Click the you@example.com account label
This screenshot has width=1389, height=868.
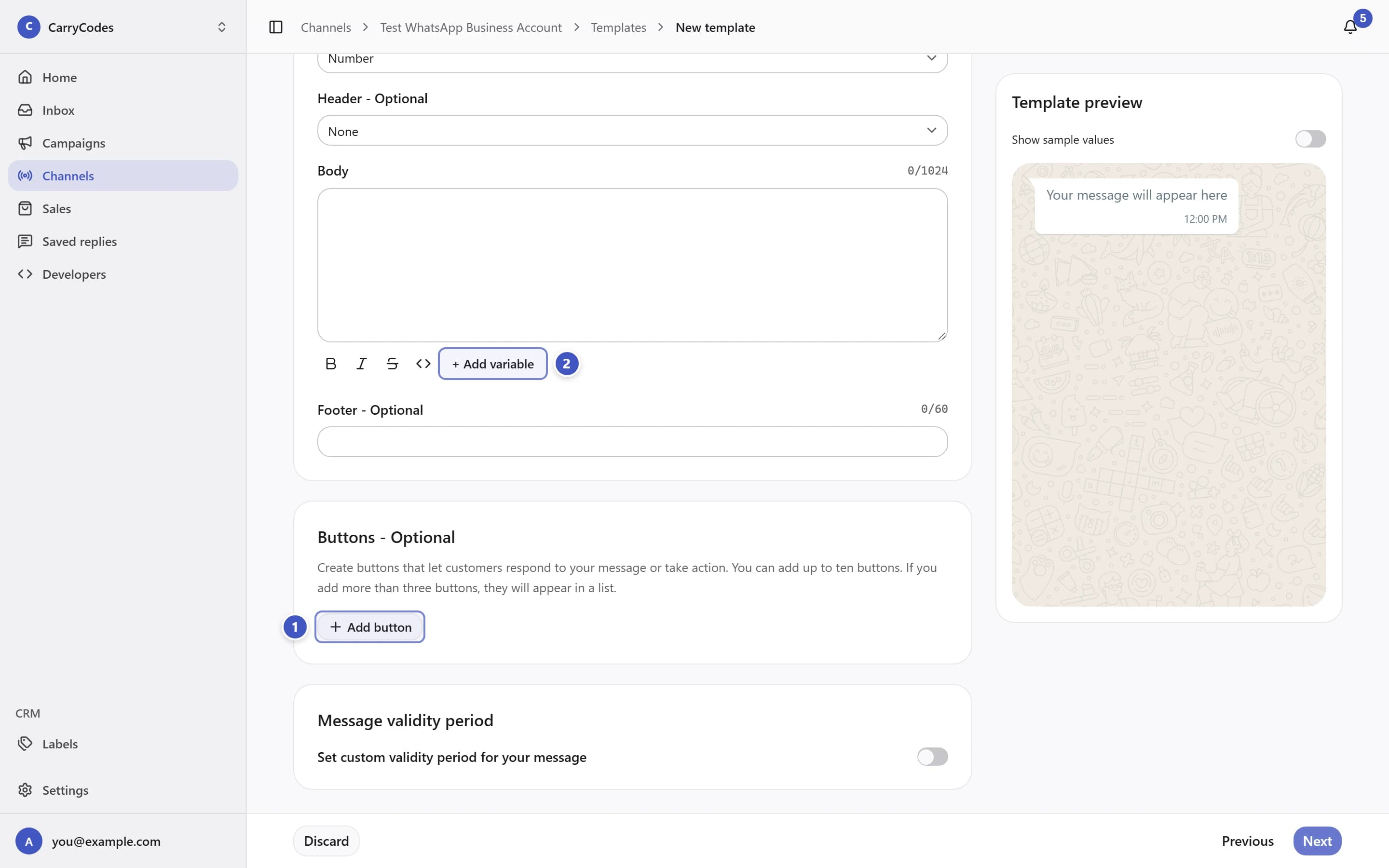click(106, 841)
